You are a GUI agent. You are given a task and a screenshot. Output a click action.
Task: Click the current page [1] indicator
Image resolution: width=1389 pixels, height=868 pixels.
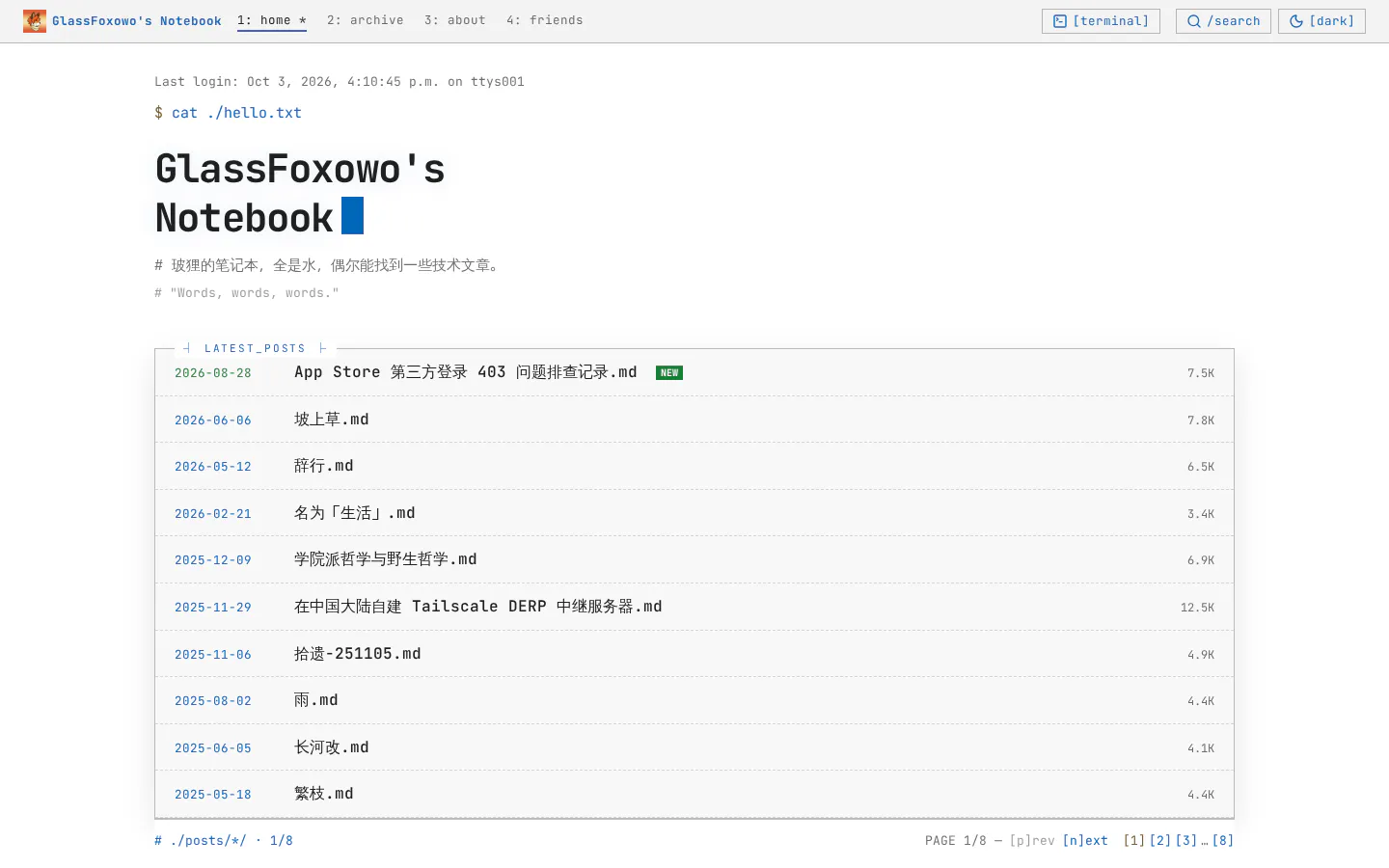pos(1134,841)
